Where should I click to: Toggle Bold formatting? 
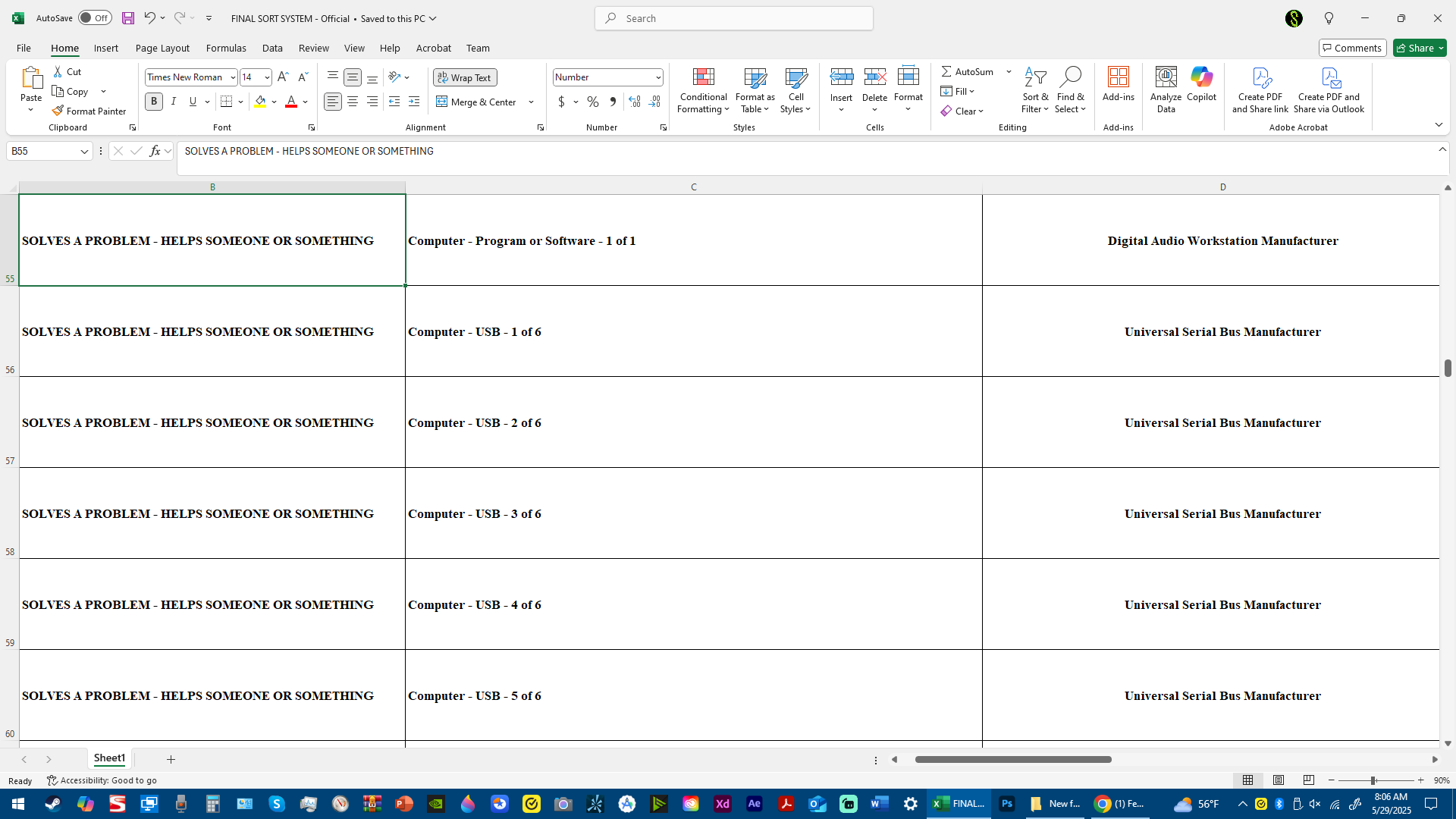tap(154, 102)
